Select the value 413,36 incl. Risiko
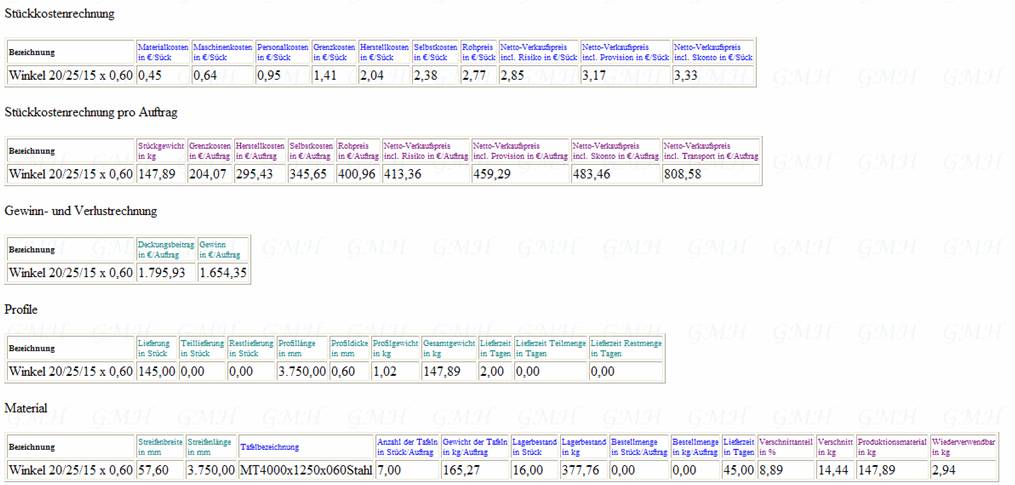1015x485 pixels. coord(401,174)
